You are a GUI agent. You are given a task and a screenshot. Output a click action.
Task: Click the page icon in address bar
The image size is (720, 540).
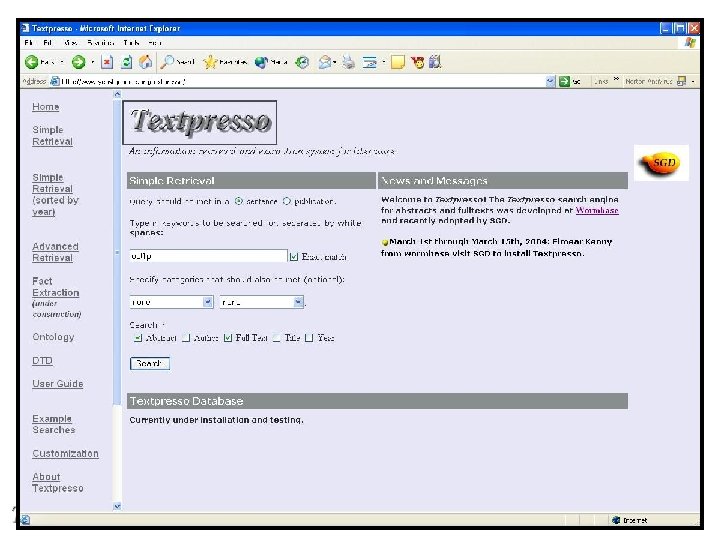point(55,81)
